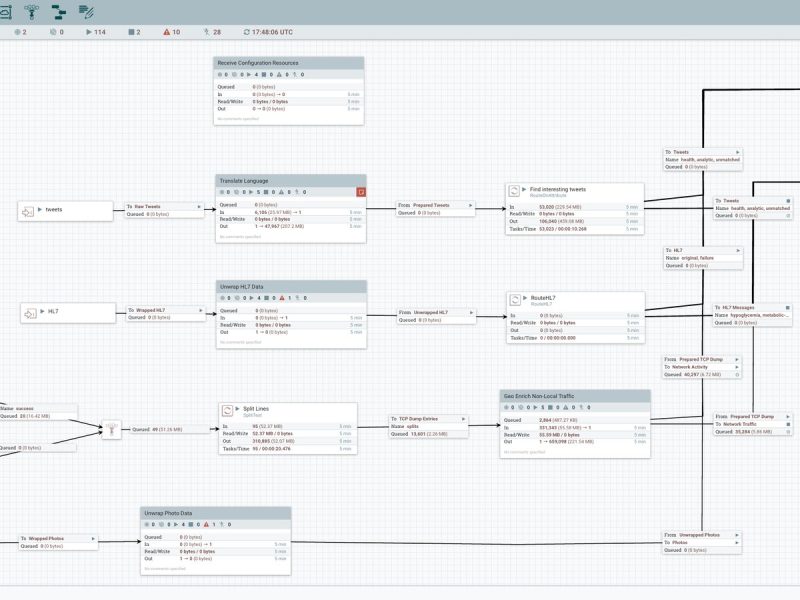Click the RouteHL7 processor name
This screenshot has width=800, height=600.
pyautogui.click(x=543, y=298)
